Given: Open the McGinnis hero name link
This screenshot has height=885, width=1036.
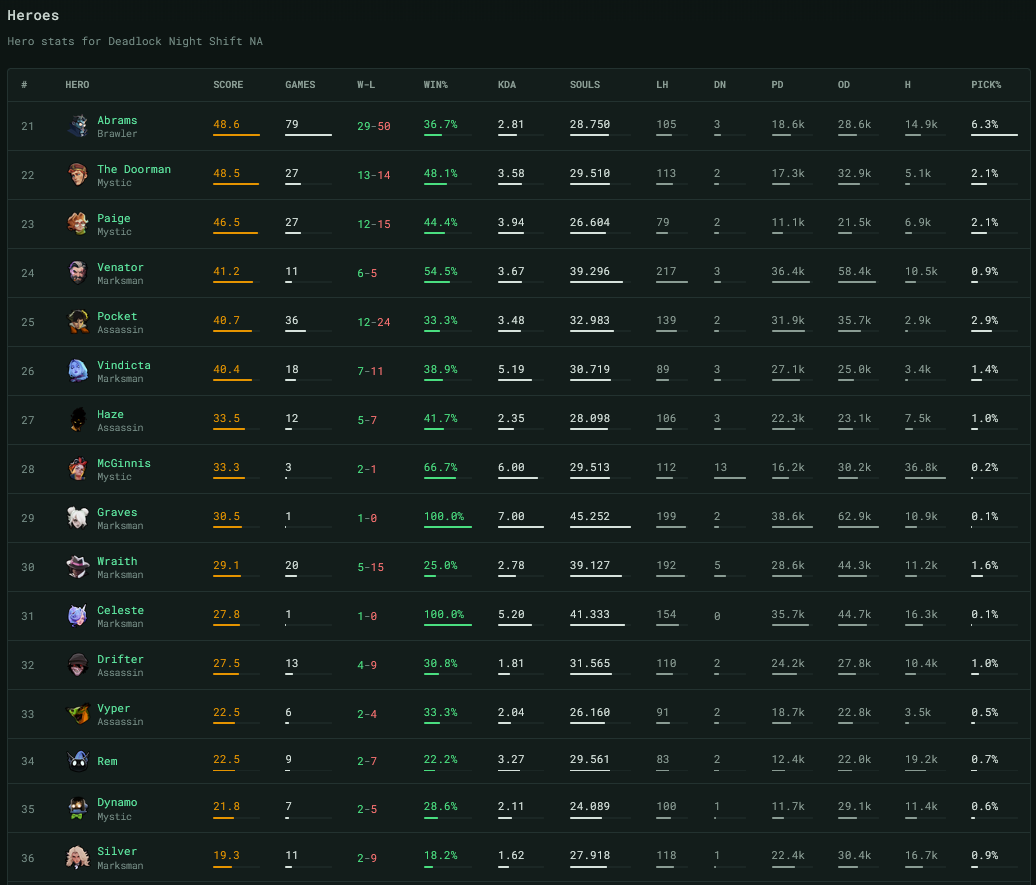Looking at the screenshot, I should 124,463.
